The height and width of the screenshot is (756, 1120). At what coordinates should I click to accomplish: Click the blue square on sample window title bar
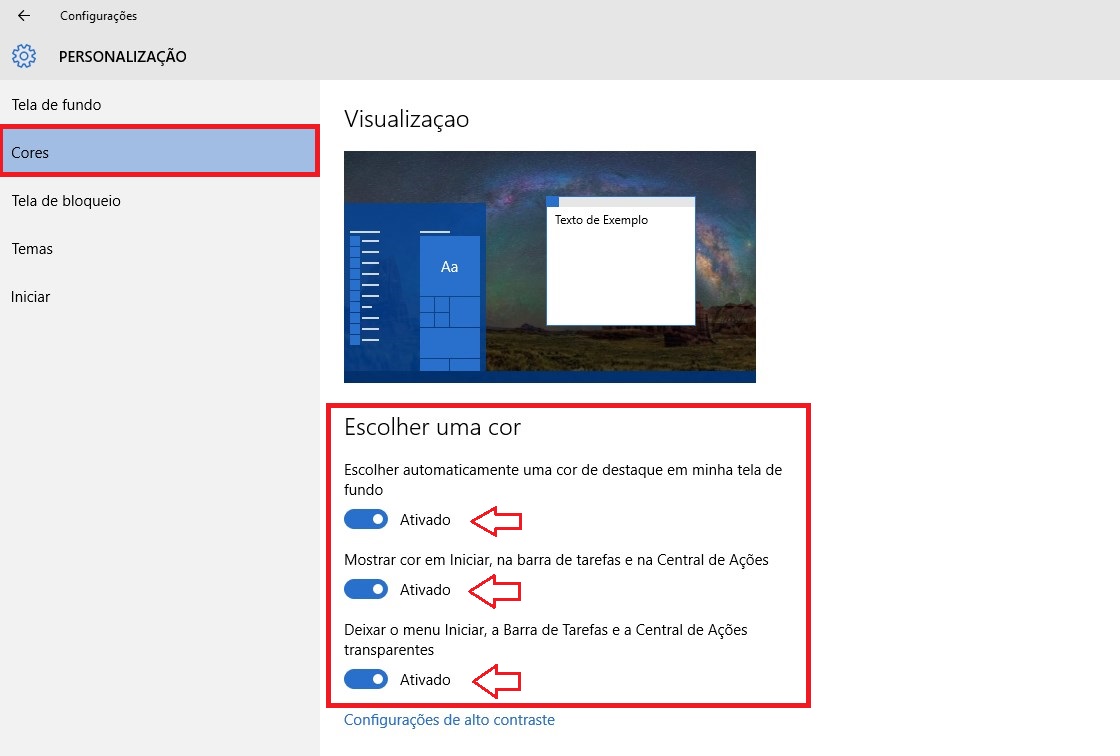tap(553, 202)
